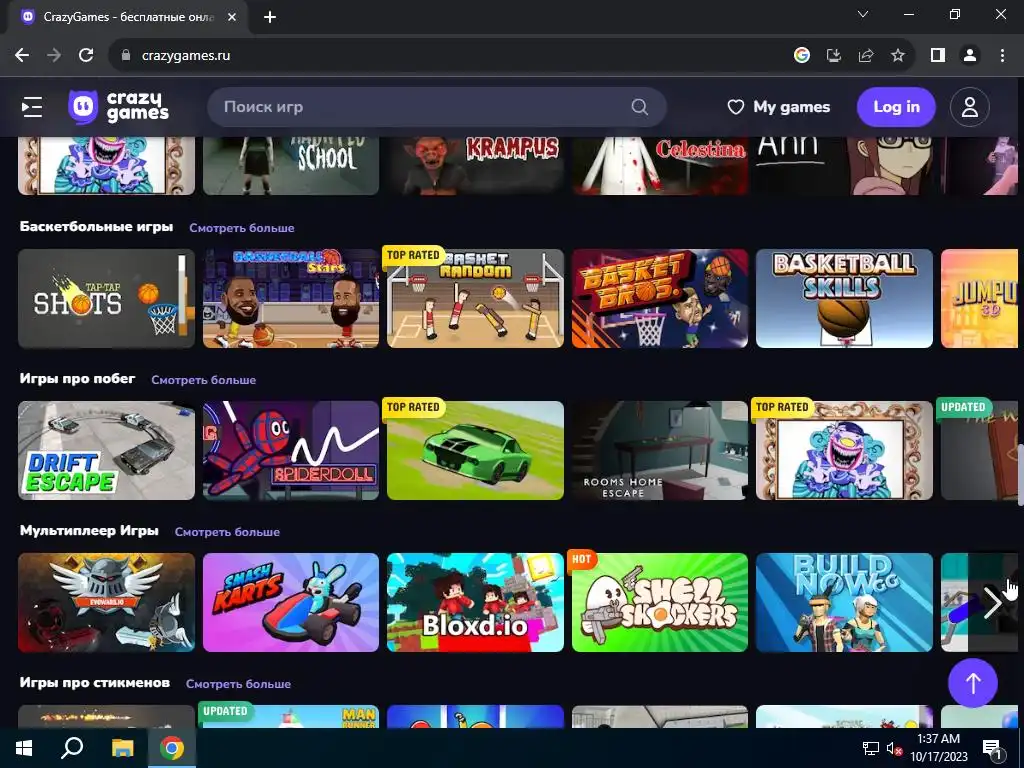Open the notification center icon
This screenshot has height=768, width=1024.
click(992, 748)
